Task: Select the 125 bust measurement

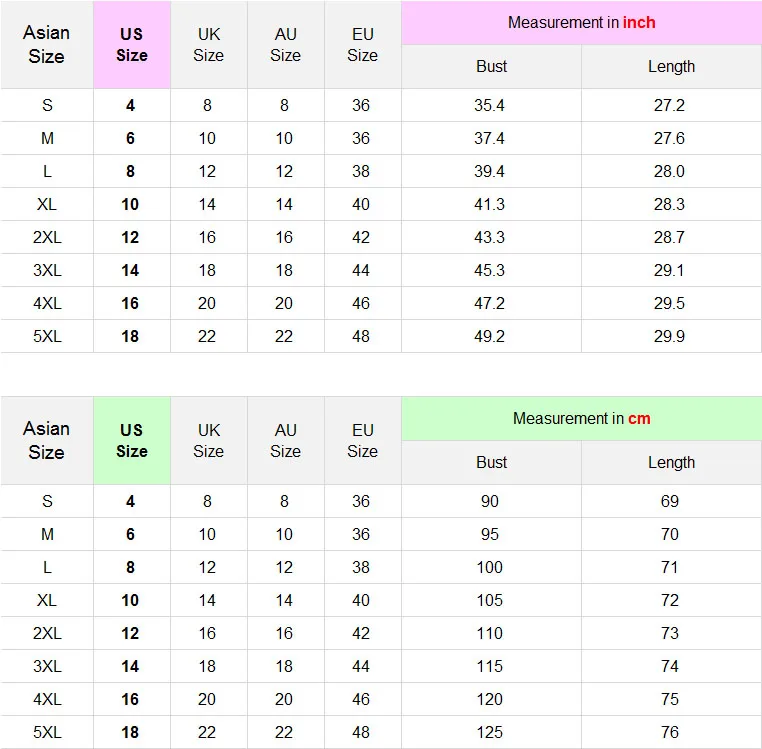Action: pos(489,732)
